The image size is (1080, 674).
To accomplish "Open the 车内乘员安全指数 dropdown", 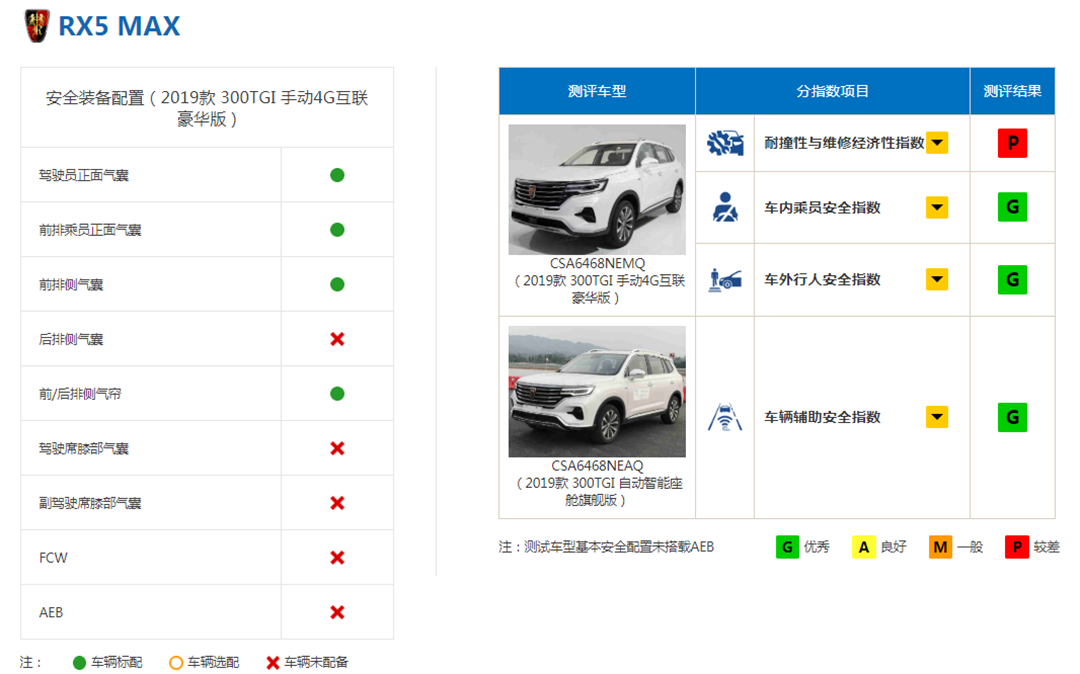I will 937,206.
